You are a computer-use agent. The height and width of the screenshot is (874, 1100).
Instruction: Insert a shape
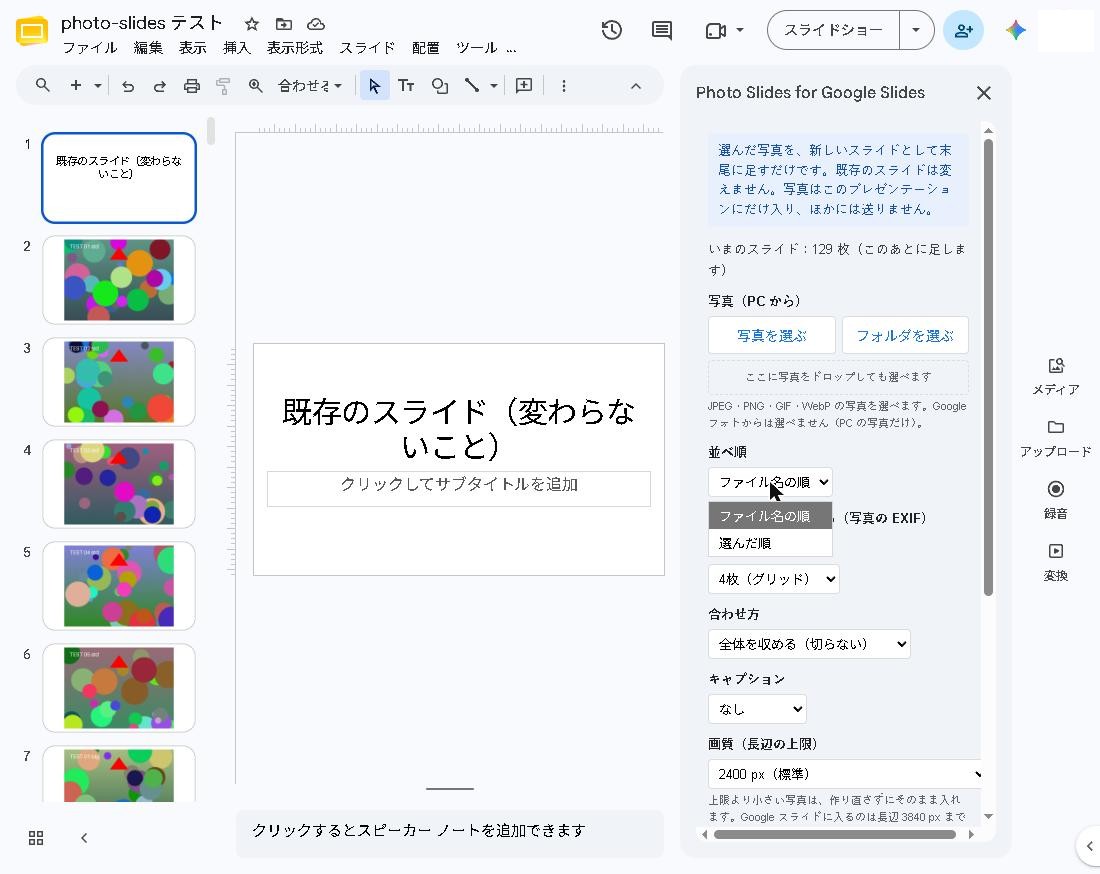pos(440,86)
